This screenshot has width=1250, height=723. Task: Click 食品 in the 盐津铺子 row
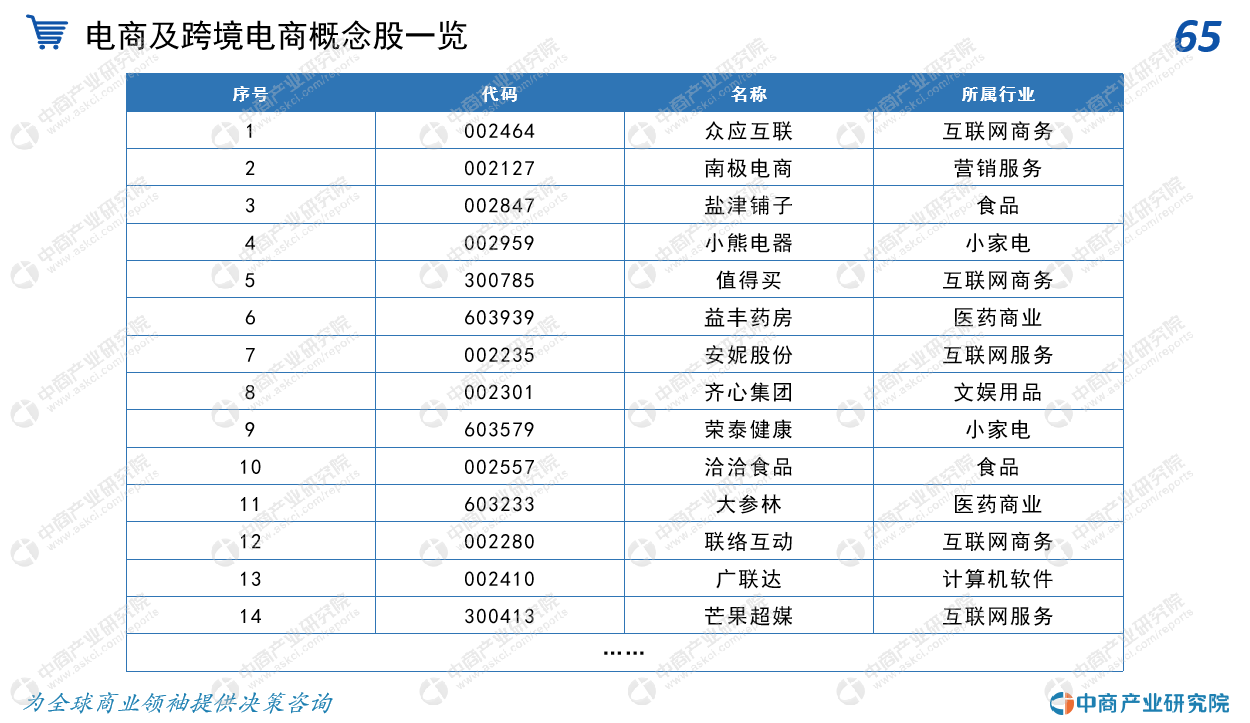pyautogui.click(x=998, y=206)
